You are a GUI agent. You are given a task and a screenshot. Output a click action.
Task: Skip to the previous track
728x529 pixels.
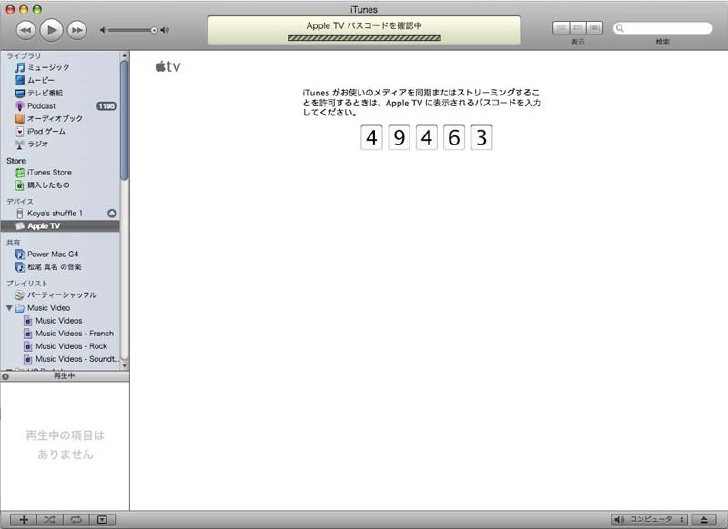point(26,30)
